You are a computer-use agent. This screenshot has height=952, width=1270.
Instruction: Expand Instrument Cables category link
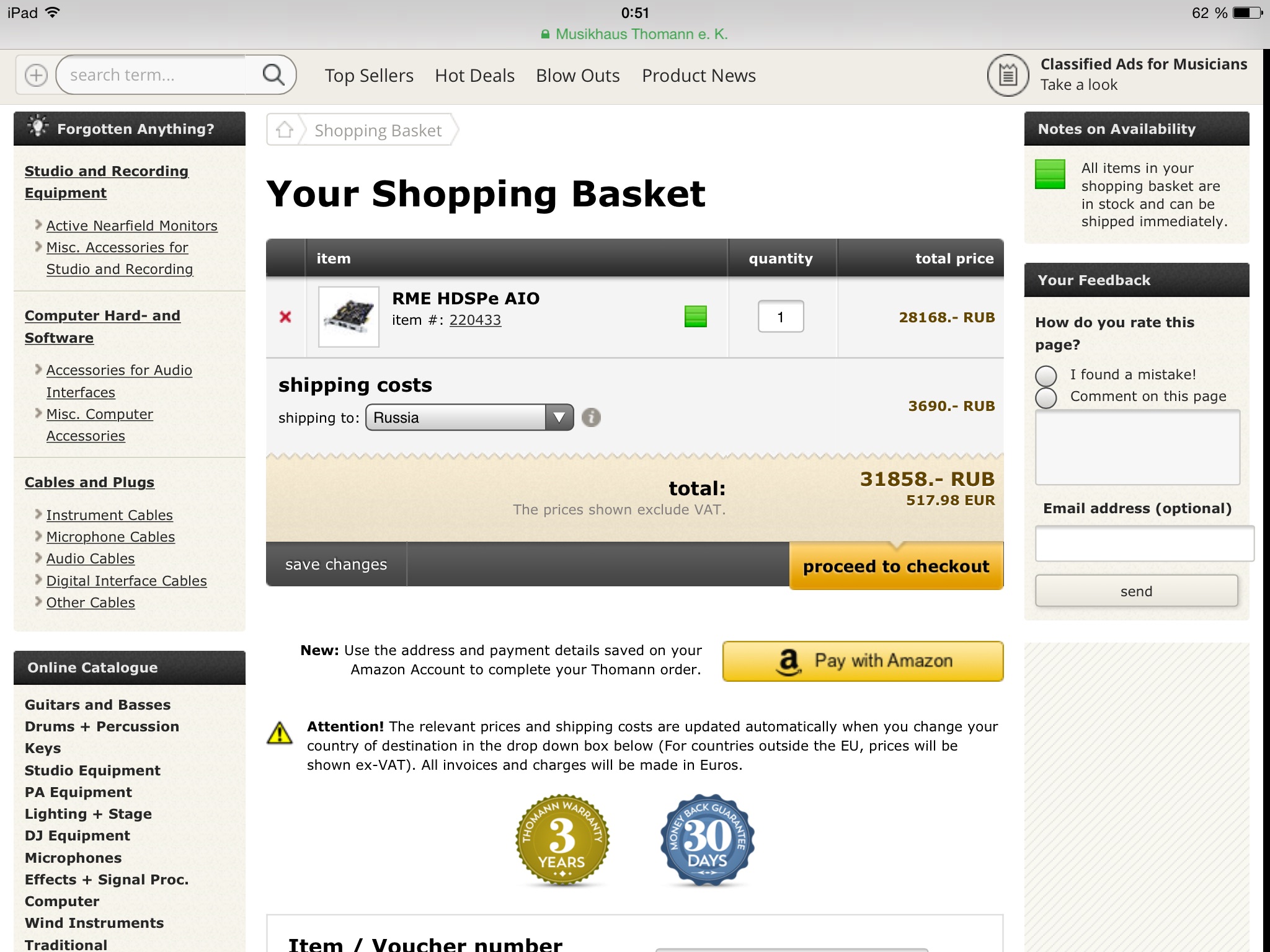109,515
